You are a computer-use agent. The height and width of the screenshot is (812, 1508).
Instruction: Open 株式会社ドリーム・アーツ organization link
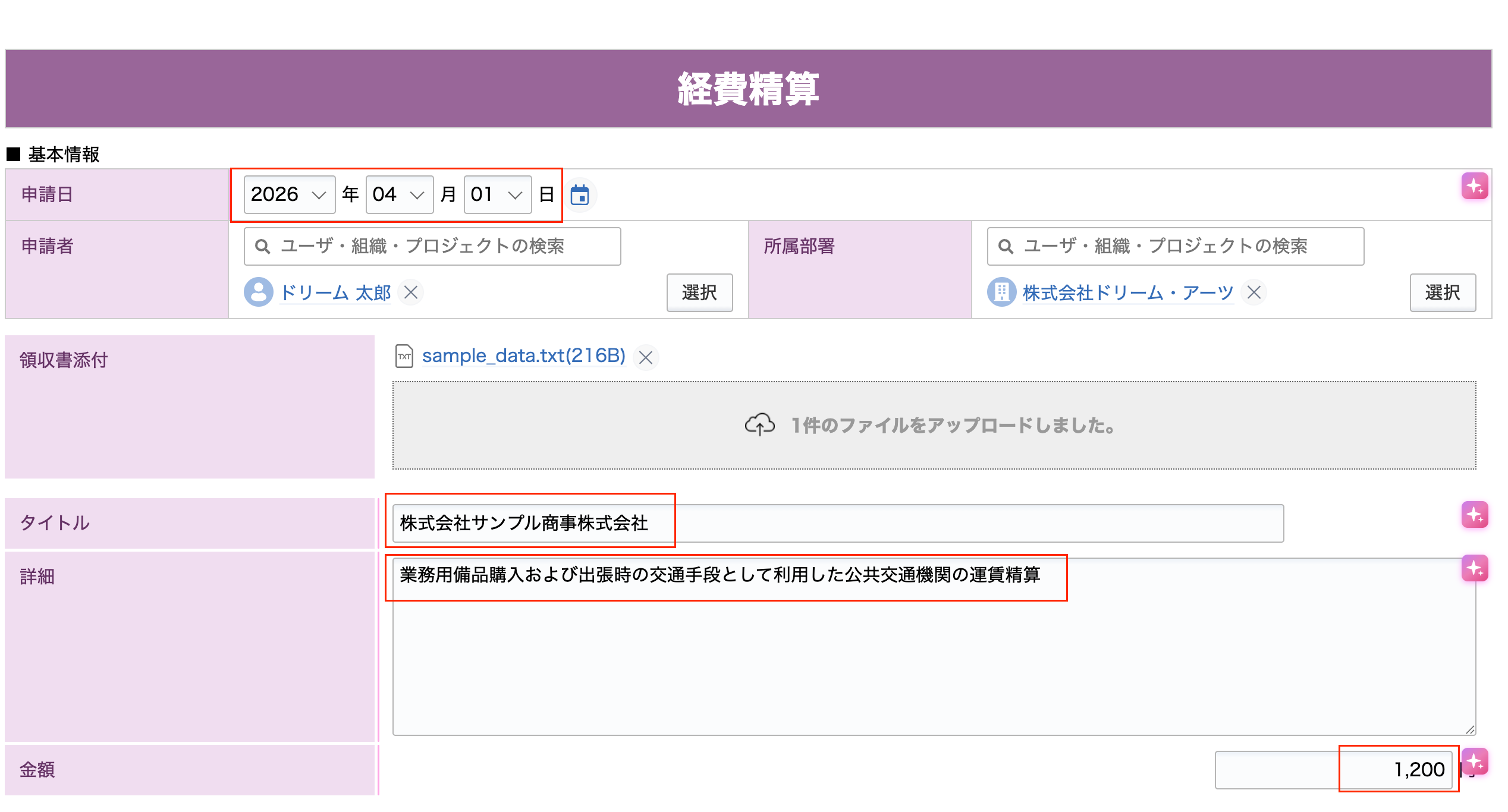pos(1129,292)
